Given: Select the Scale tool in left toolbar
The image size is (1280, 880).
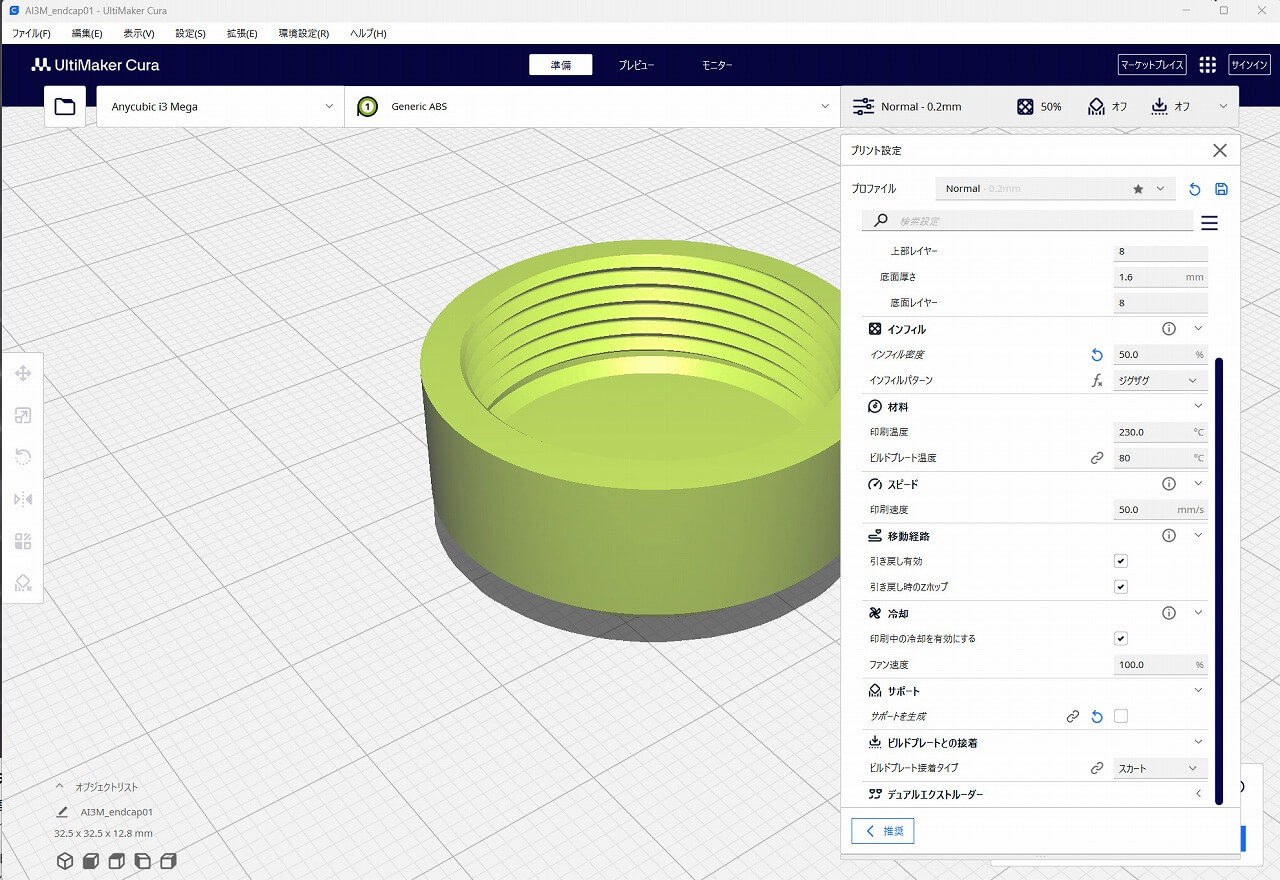Looking at the screenshot, I should [23, 416].
